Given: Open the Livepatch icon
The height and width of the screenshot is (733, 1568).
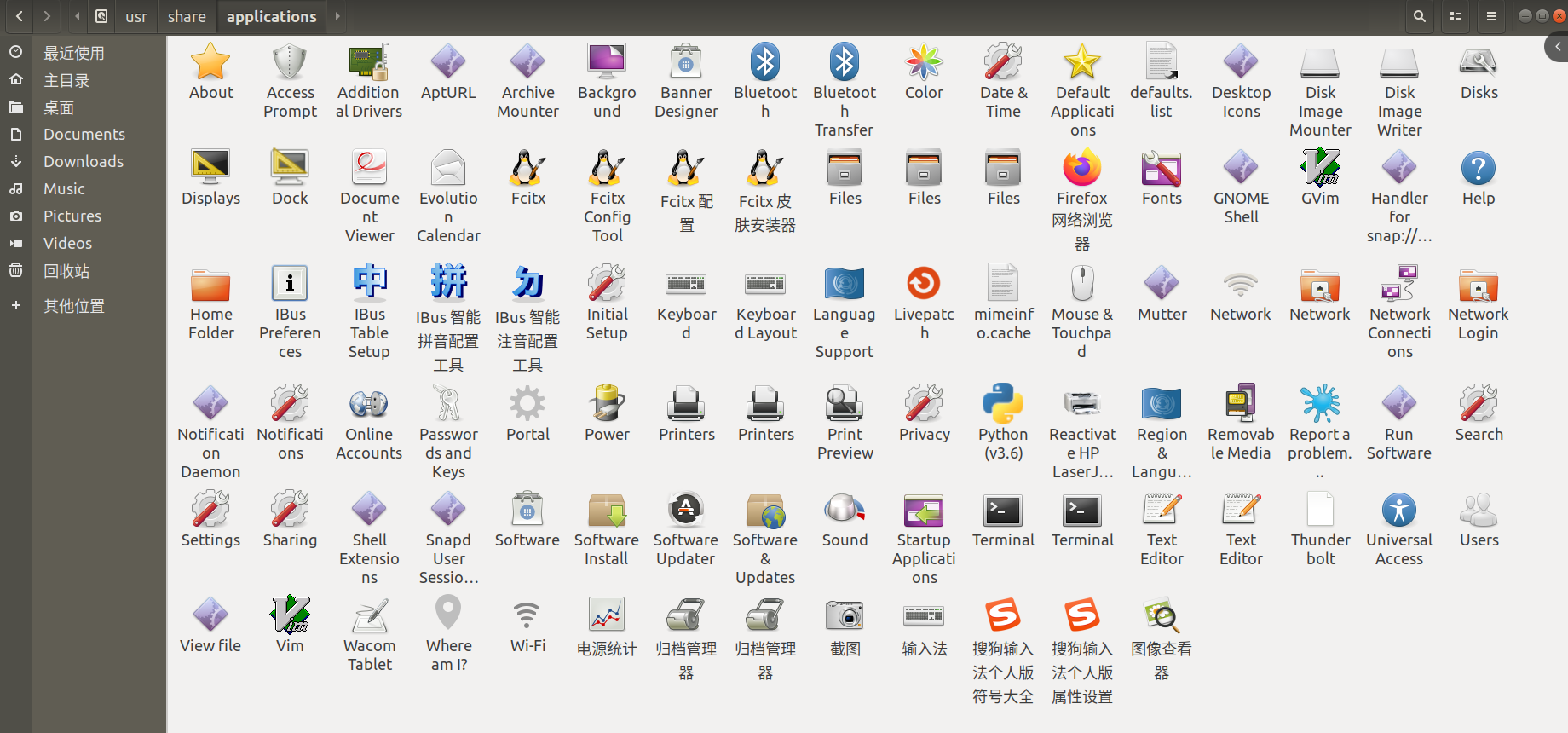Looking at the screenshot, I should pyautogui.click(x=924, y=284).
